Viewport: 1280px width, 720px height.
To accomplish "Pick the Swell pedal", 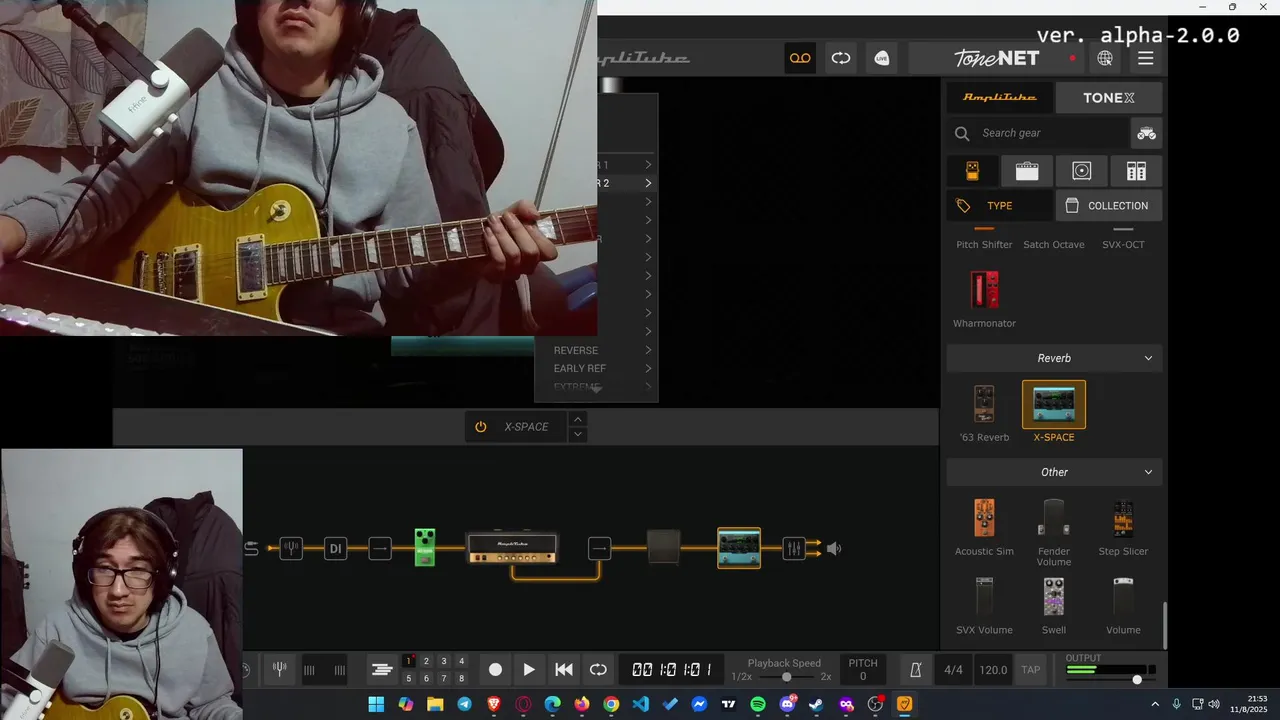I will point(1053,605).
